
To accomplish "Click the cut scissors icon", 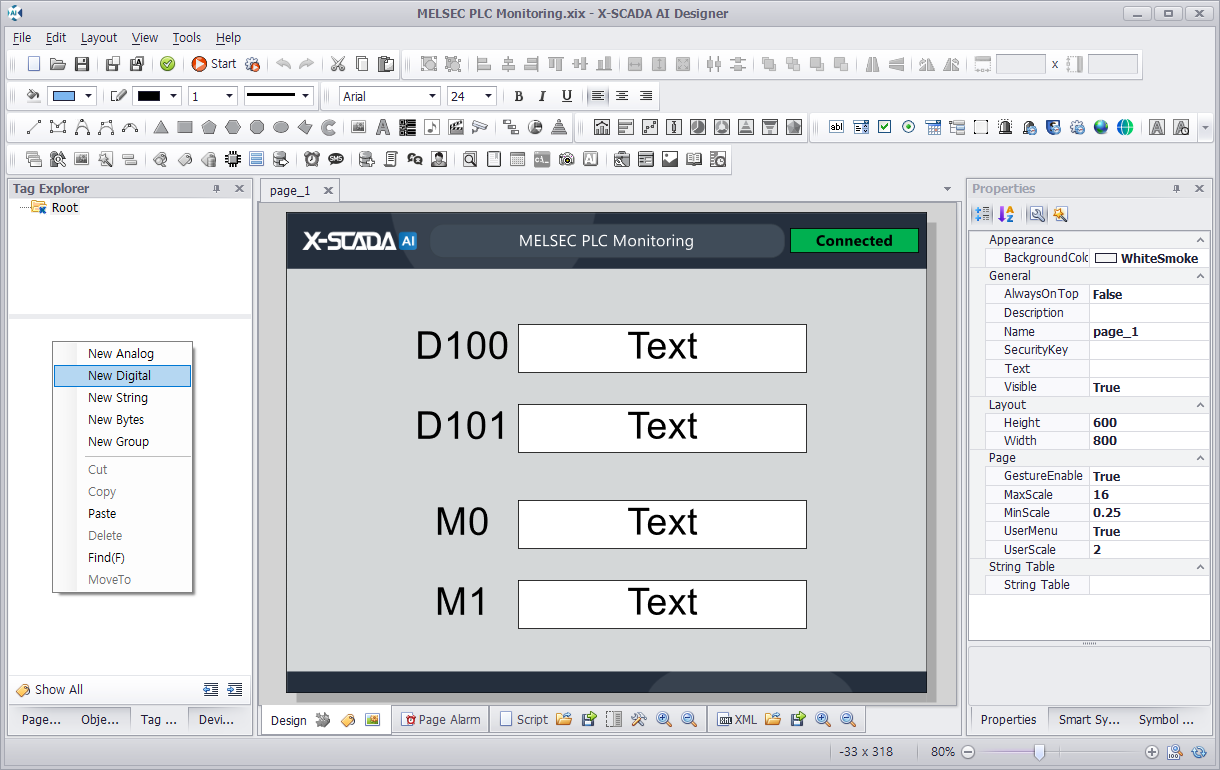I will (x=338, y=64).
